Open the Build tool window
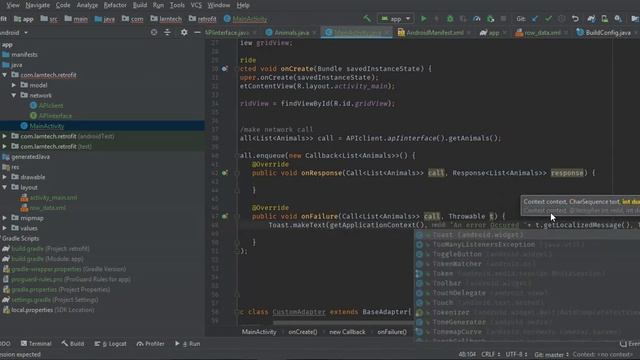This screenshot has width=640, height=360. (73, 344)
